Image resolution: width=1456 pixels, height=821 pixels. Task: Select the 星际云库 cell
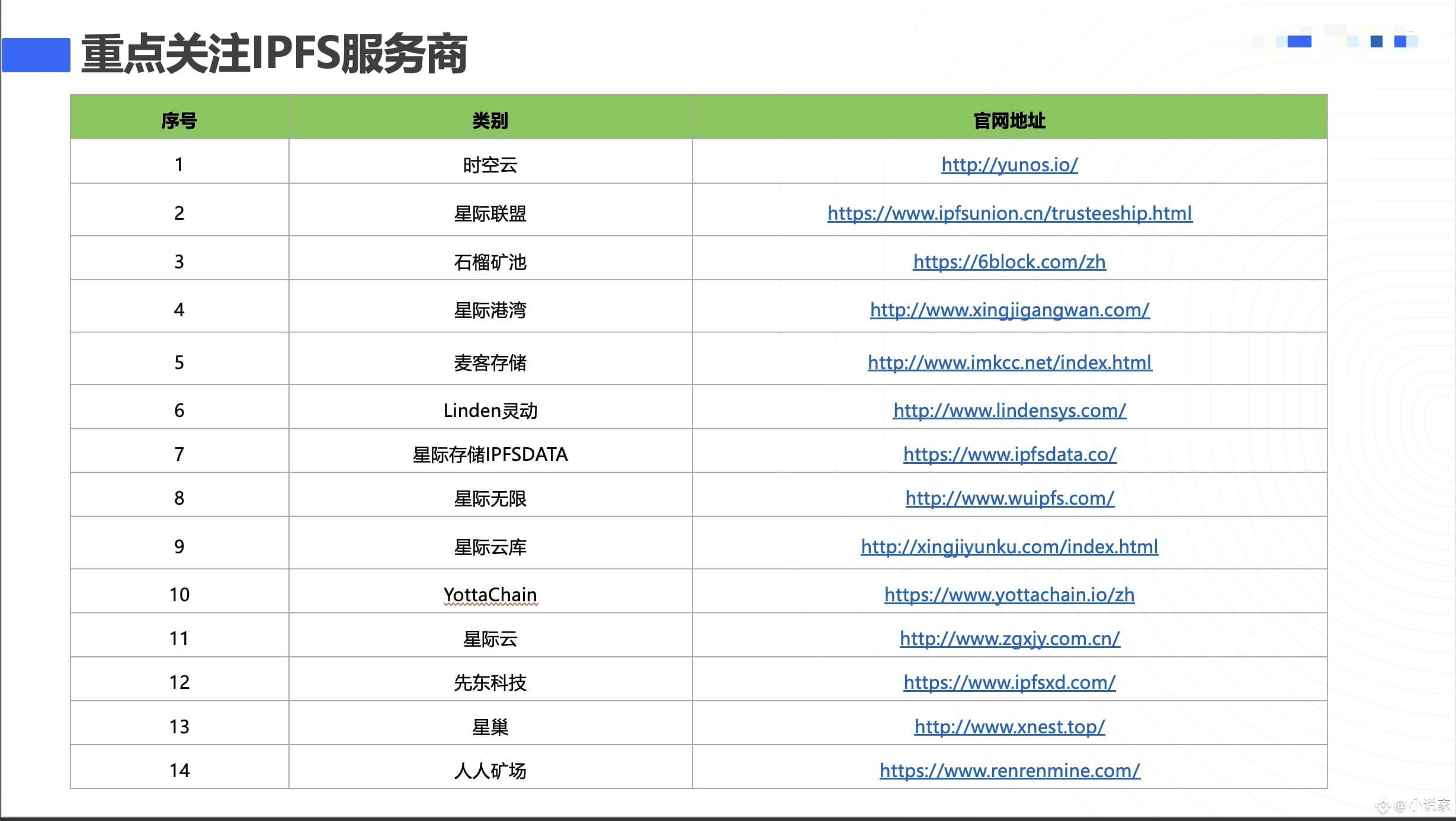click(490, 543)
